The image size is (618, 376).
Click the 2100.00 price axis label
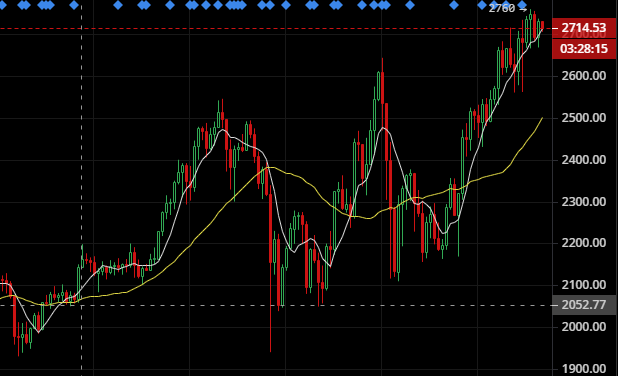(584, 285)
